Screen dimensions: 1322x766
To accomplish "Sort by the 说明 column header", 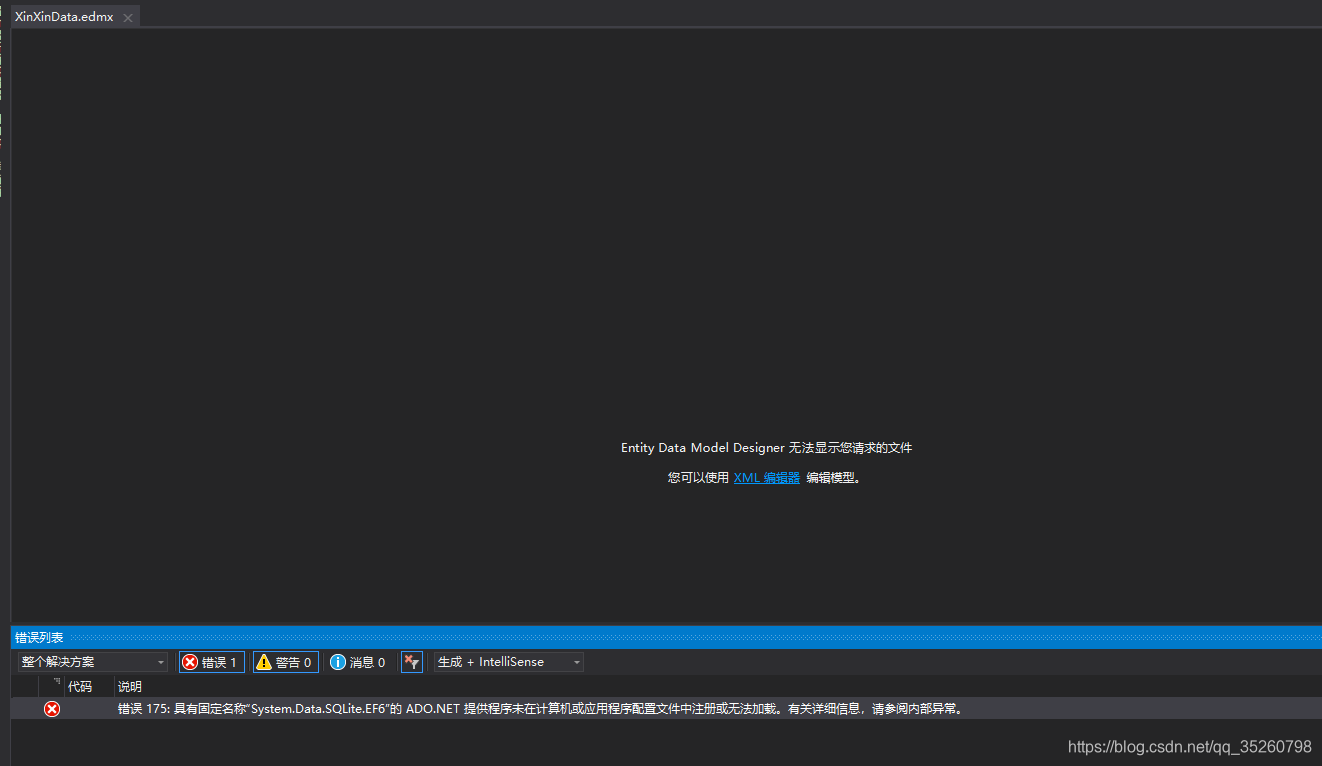I will [x=130, y=687].
